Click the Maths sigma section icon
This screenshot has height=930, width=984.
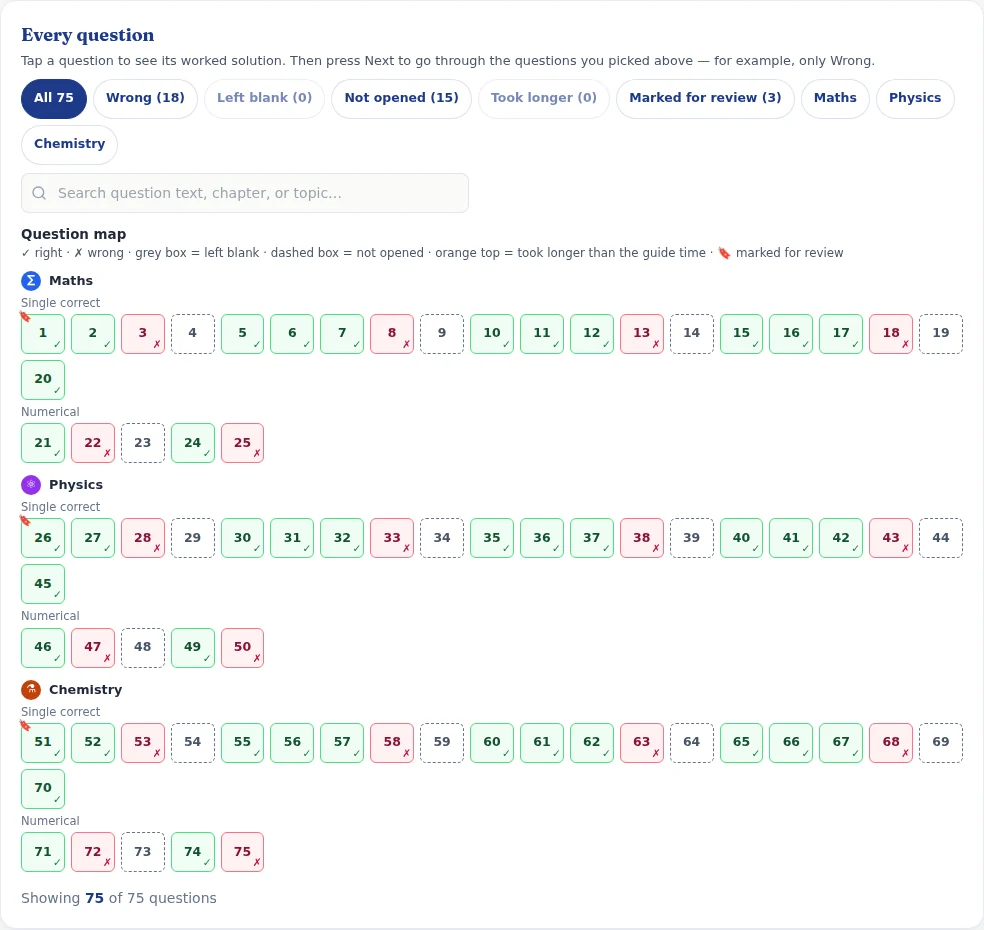point(31,281)
